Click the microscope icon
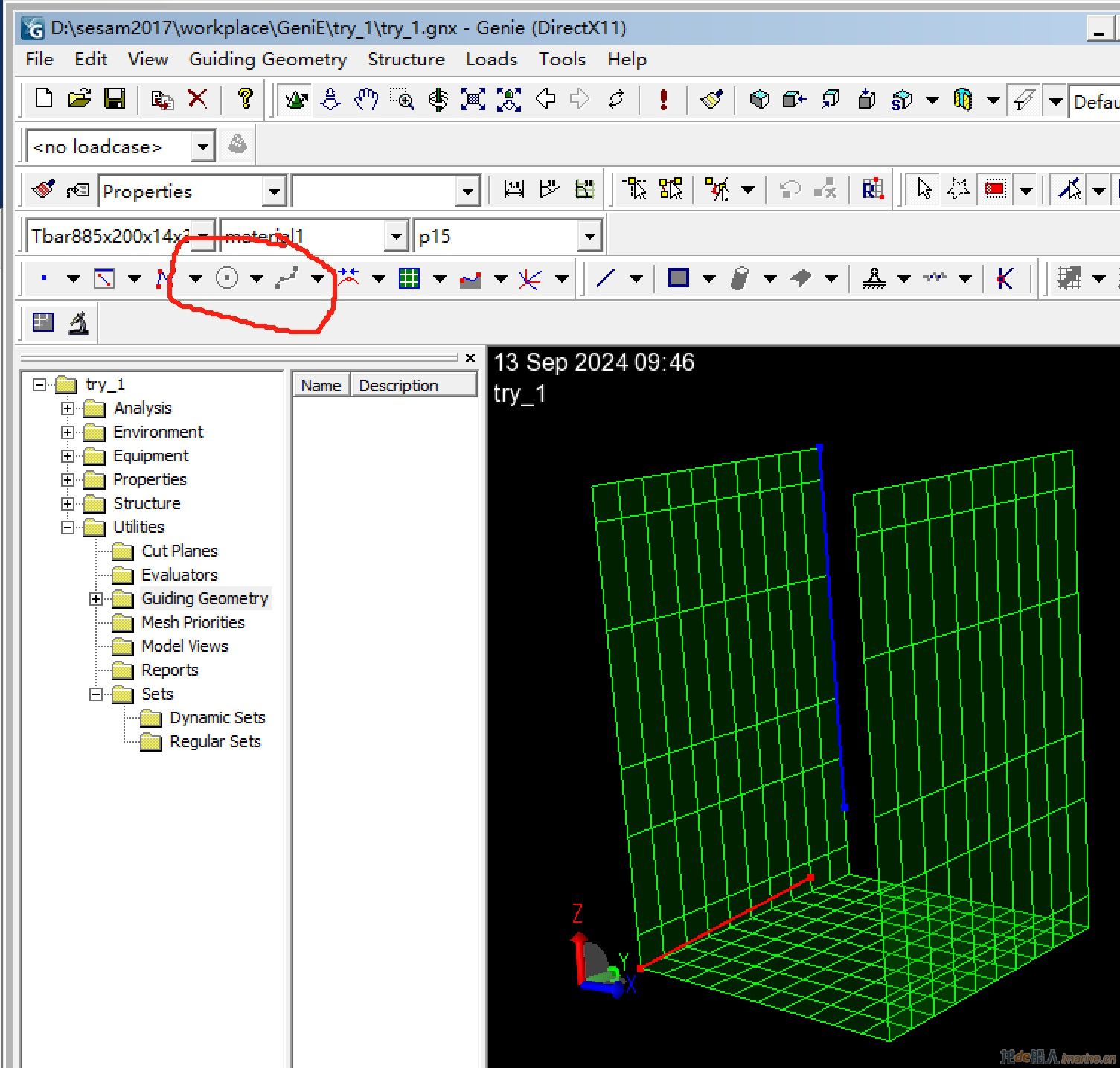 (x=79, y=323)
